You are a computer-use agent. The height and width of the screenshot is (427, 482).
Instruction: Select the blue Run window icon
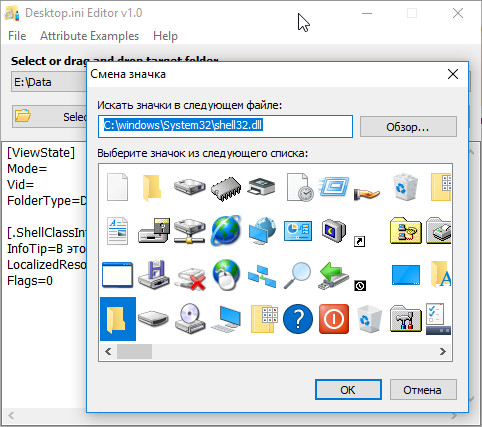coord(334,186)
